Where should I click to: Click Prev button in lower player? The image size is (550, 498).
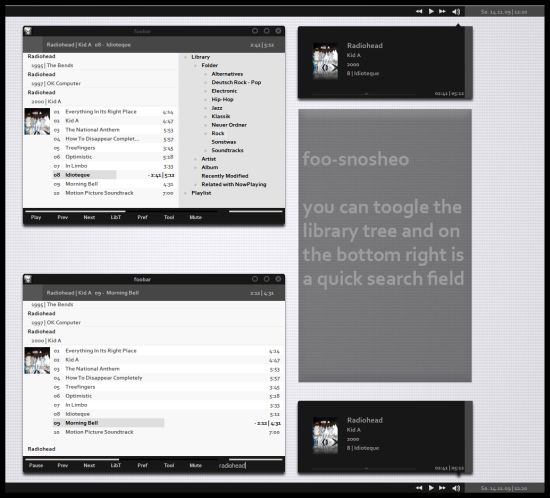(62, 465)
